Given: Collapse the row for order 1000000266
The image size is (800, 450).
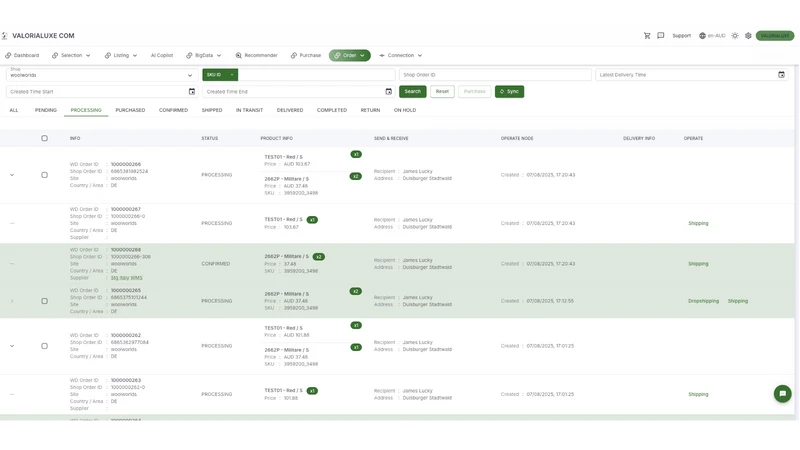Looking at the screenshot, I should tap(12, 175).
